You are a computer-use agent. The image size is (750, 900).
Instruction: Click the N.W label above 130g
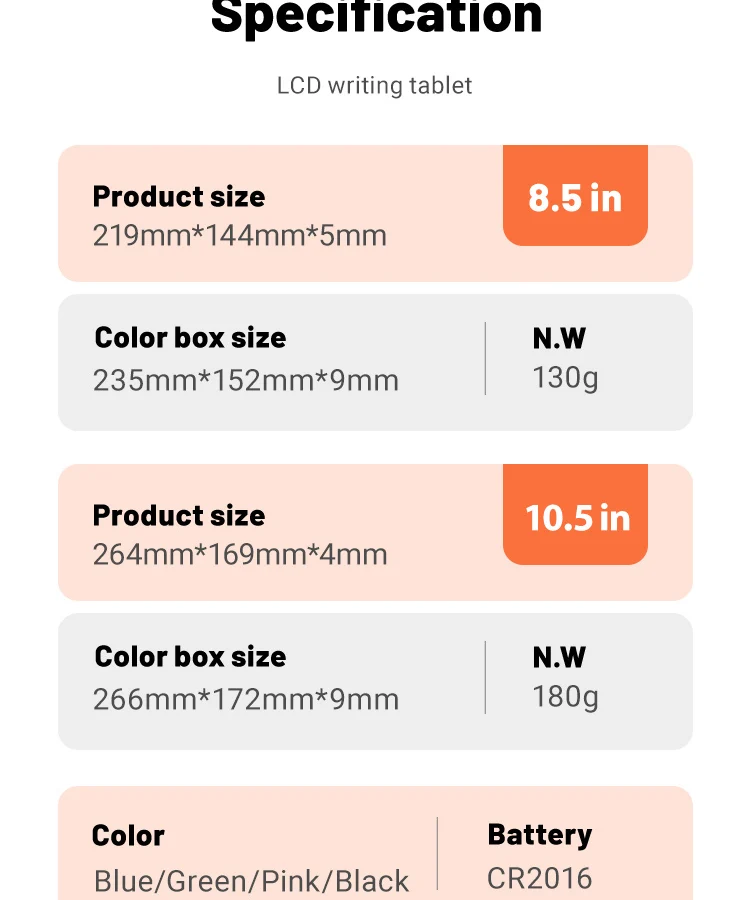[559, 338]
